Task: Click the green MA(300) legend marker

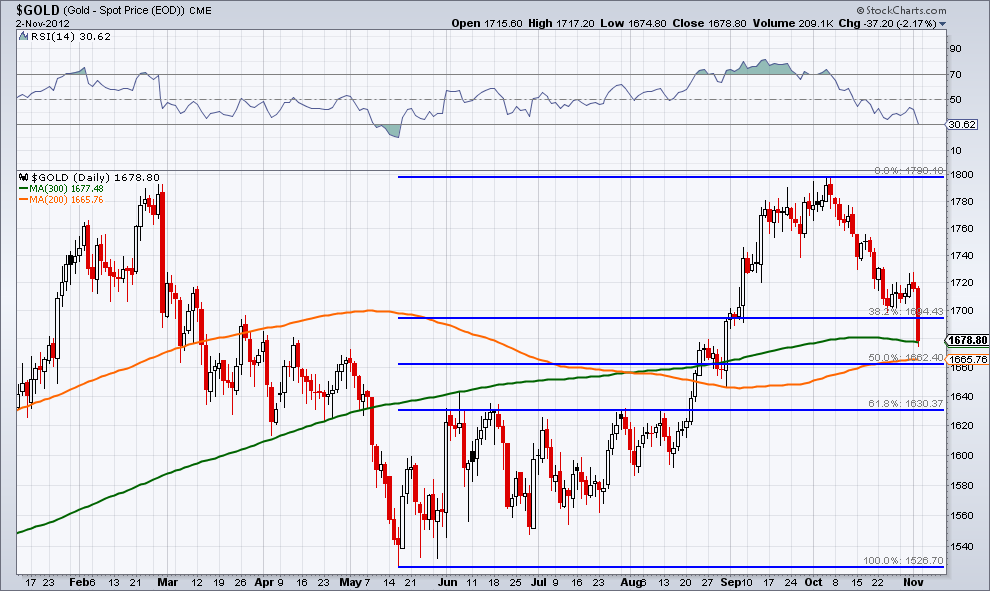Action: (x=22, y=188)
